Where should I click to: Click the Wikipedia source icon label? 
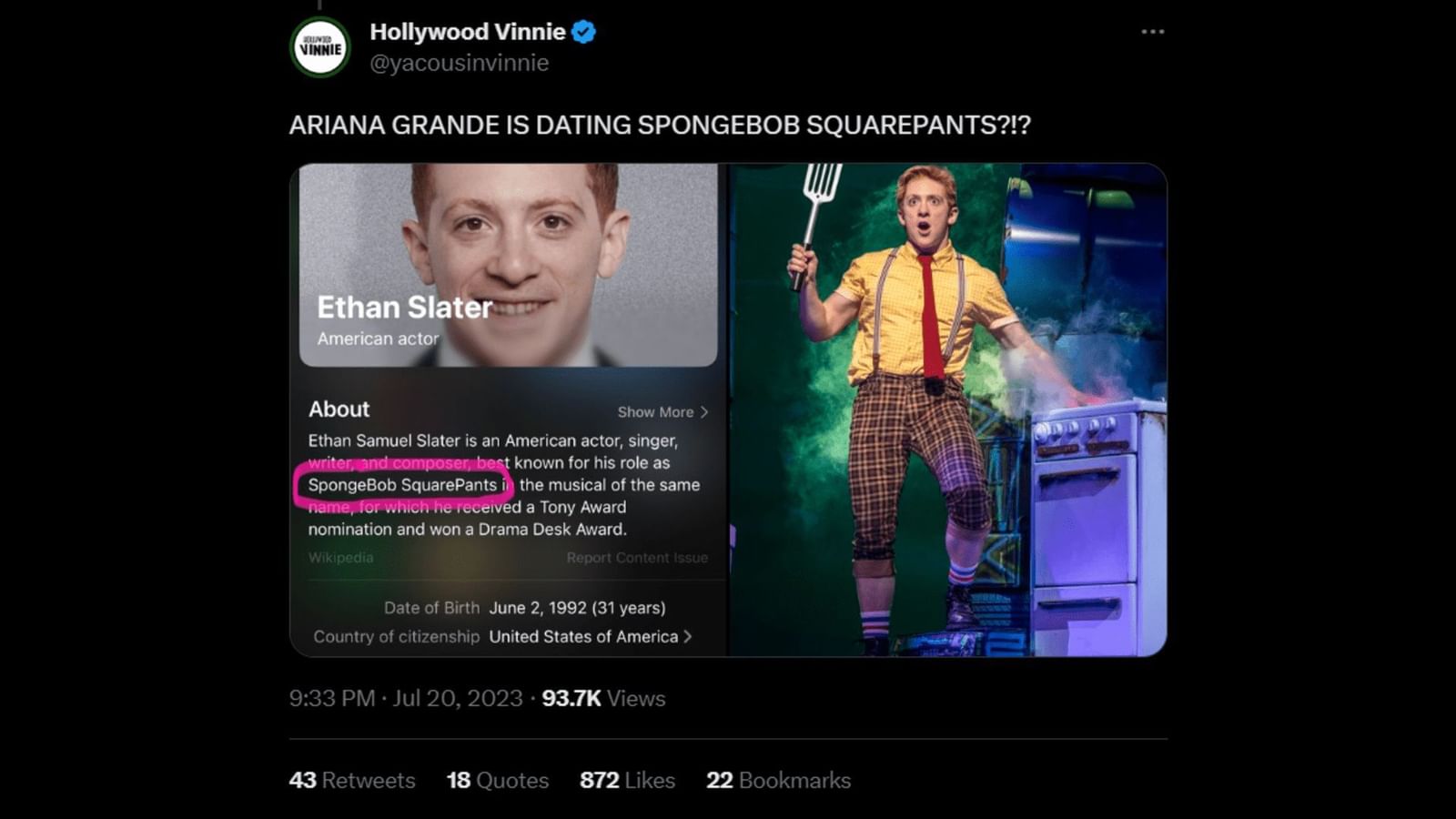click(x=340, y=558)
